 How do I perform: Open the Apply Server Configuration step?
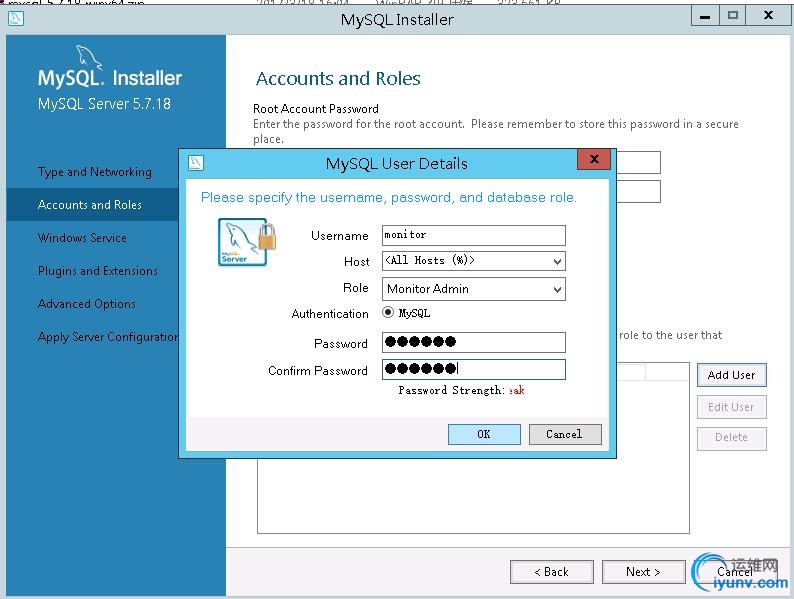tap(108, 337)
